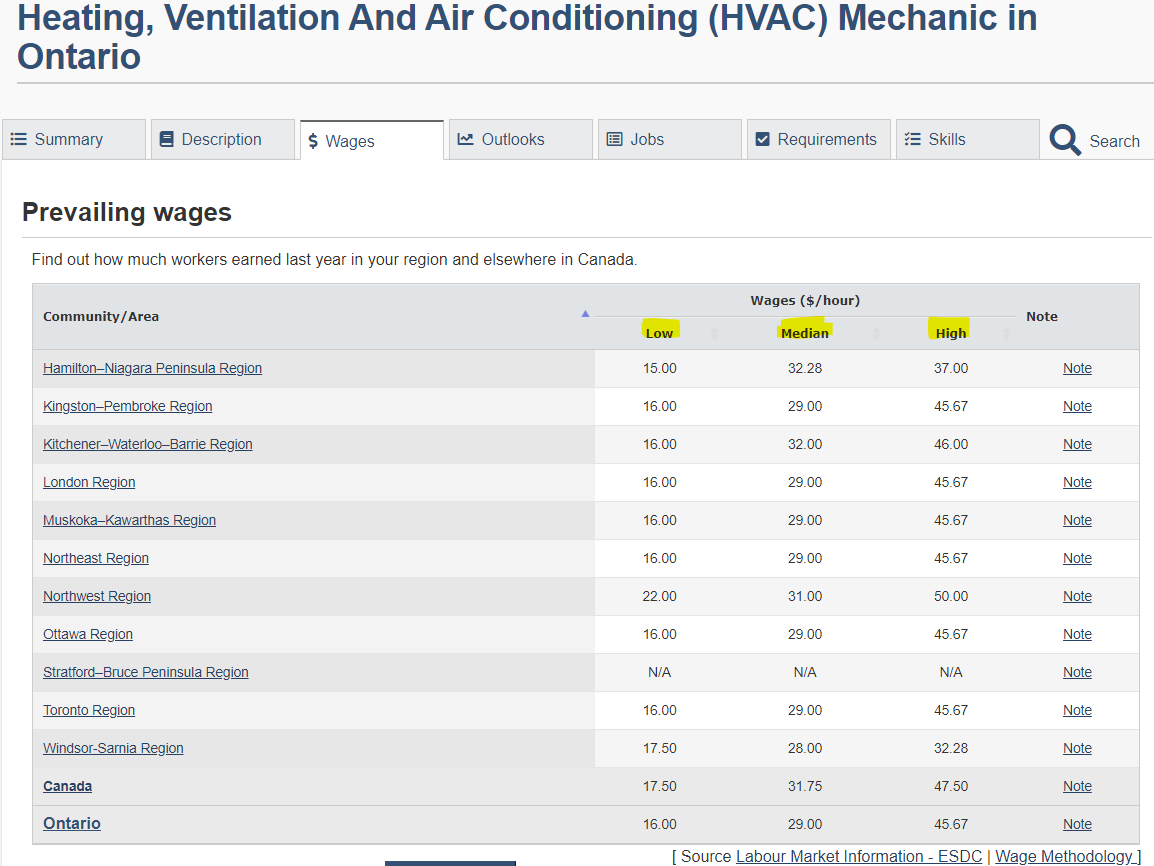This screenshot has width=1154, height=866.
Task: Sort by Median wage column arrows
Action: tap(876, 333)
